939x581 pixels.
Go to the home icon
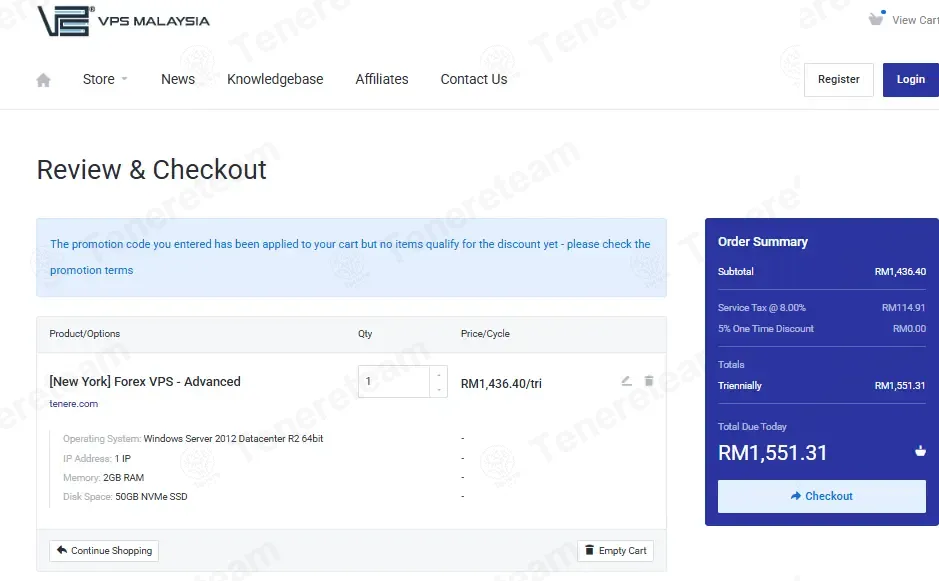[43, 80]
